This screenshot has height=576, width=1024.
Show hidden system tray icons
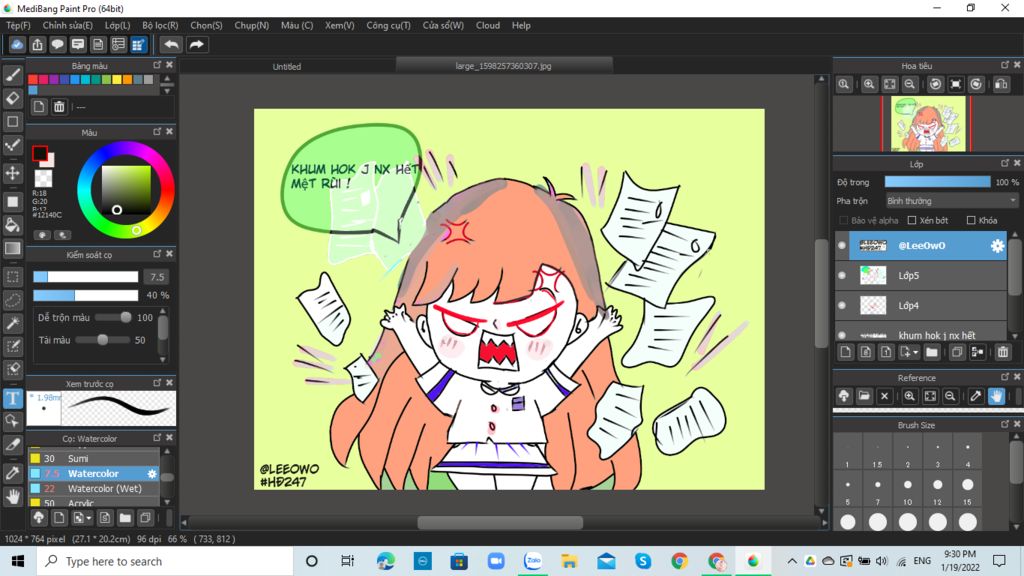(x=792, y=561)
